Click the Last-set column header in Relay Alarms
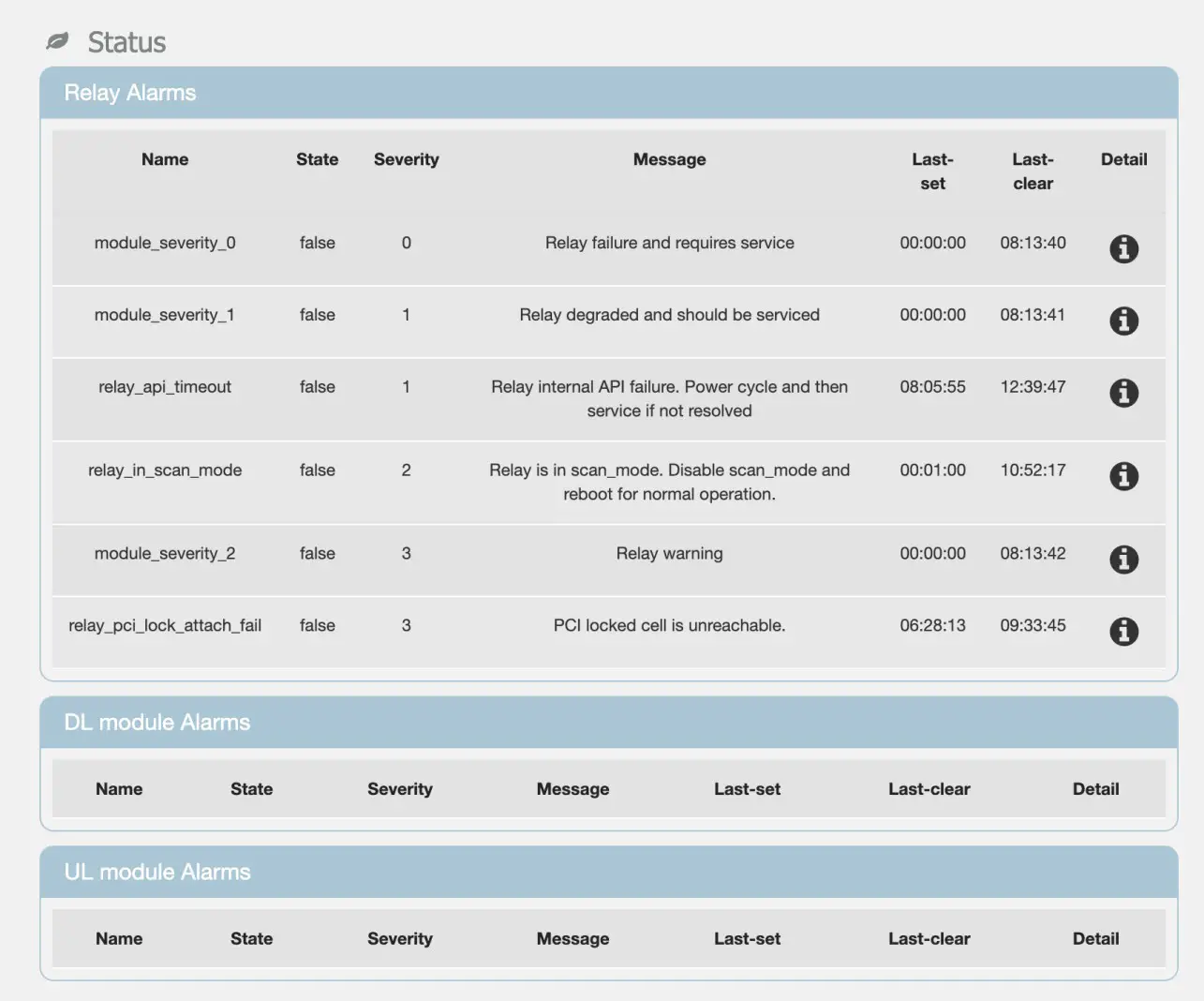Image resolution: width=1204 pixels, height=1001 pixels. pyautogui.click(x=933, y=172)
